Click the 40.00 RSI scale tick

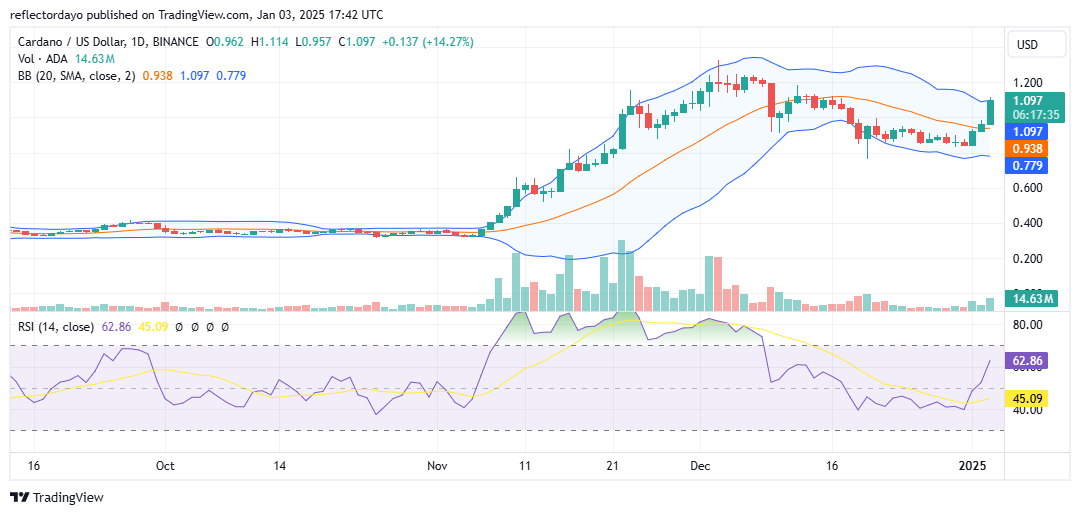pyautogui.click(x=1026, y=410)
